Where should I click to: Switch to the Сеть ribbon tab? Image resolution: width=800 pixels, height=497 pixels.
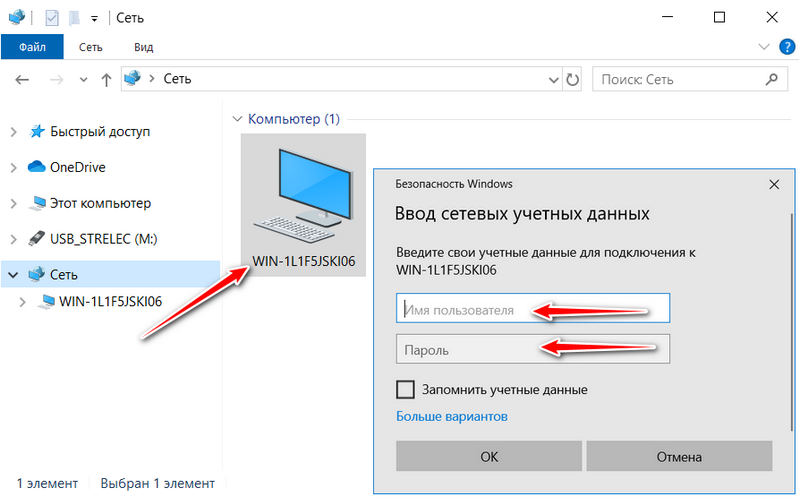[91, 47]
